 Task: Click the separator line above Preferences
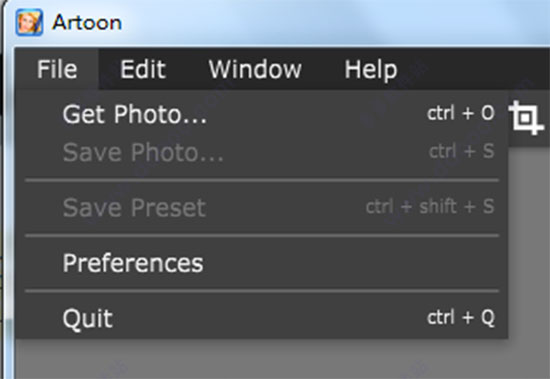[x=262, y=236]
